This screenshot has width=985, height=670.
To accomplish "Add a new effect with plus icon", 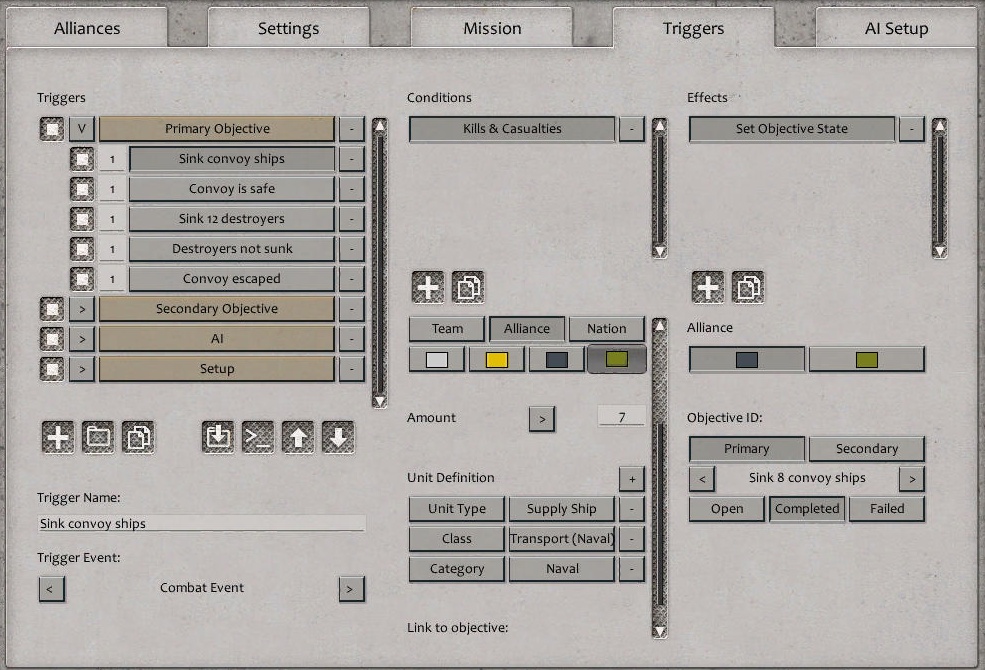I will pos(708,288).
